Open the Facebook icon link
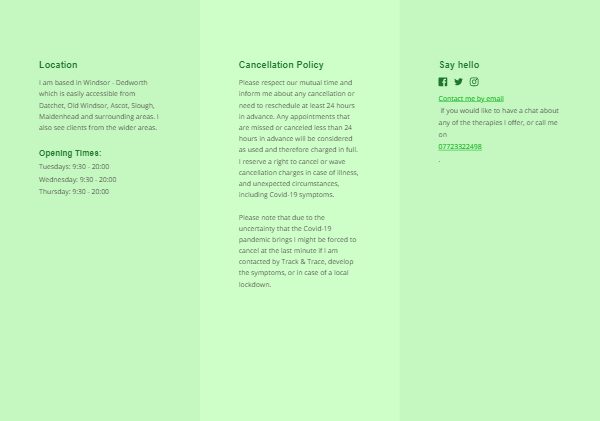600x421 pixels. click(x=443, y=82)
